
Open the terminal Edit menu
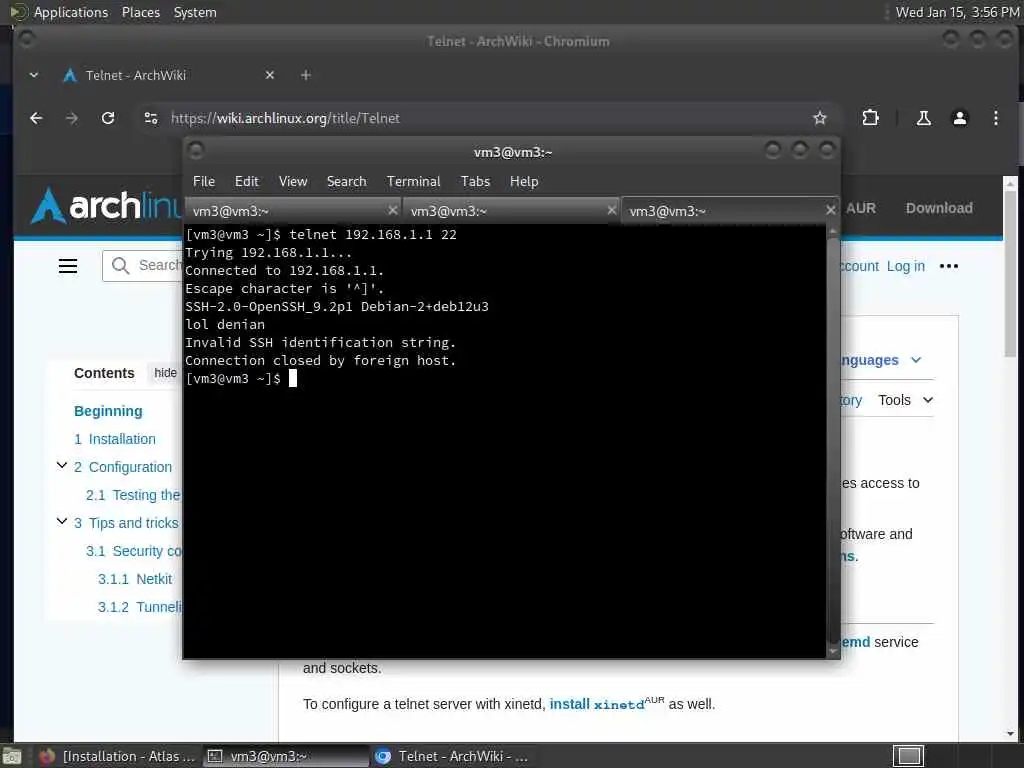(247, 182)
